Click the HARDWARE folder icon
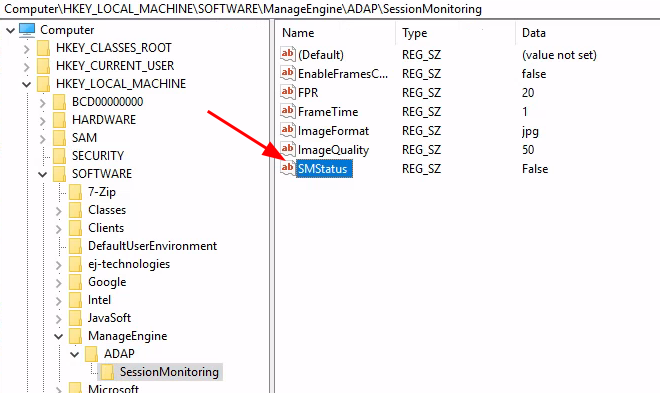 (x=59, y=120)
